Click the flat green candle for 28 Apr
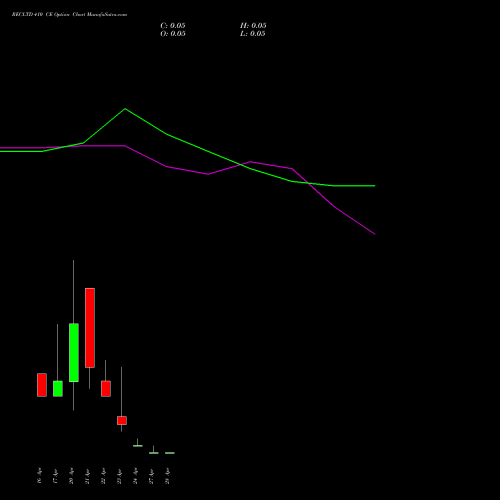Screen dimensions: 500x500 (x=170, y=453)
